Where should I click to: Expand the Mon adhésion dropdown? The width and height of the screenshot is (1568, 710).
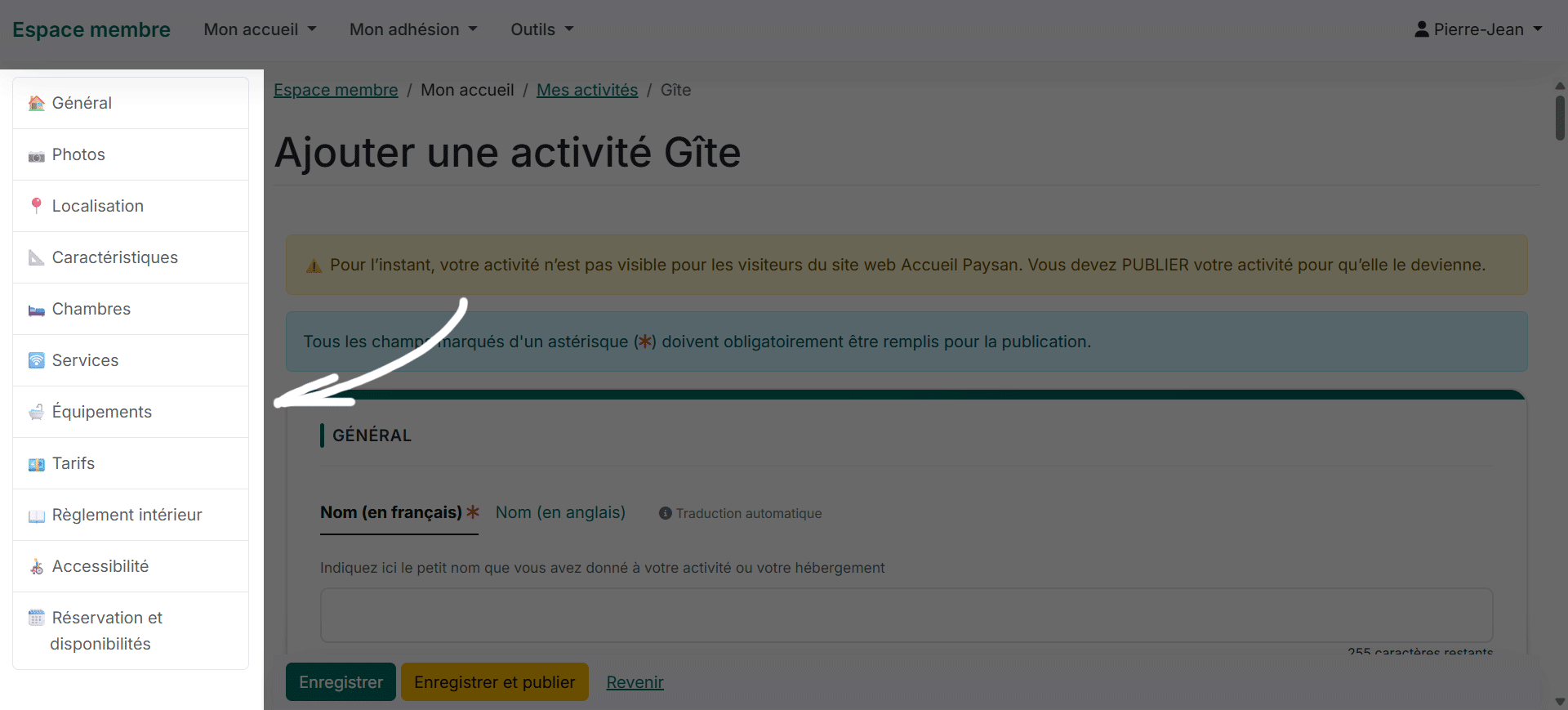pyautogui.click(x=413, y=29)
